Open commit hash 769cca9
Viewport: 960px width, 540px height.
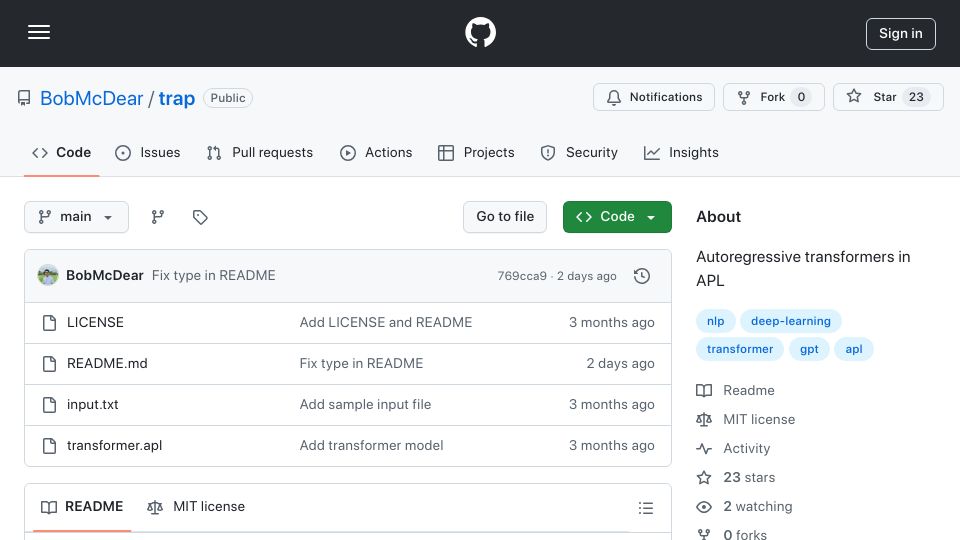pos(522,276)
